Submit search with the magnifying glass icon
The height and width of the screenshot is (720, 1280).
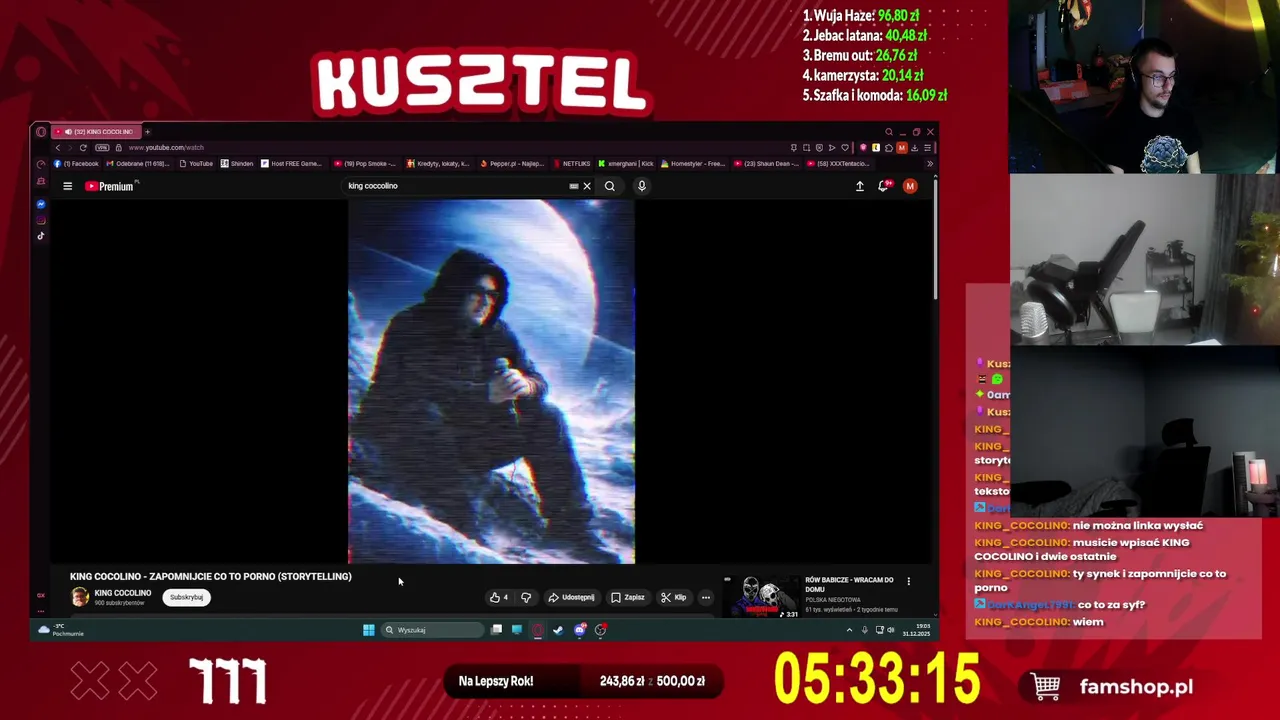609,186
